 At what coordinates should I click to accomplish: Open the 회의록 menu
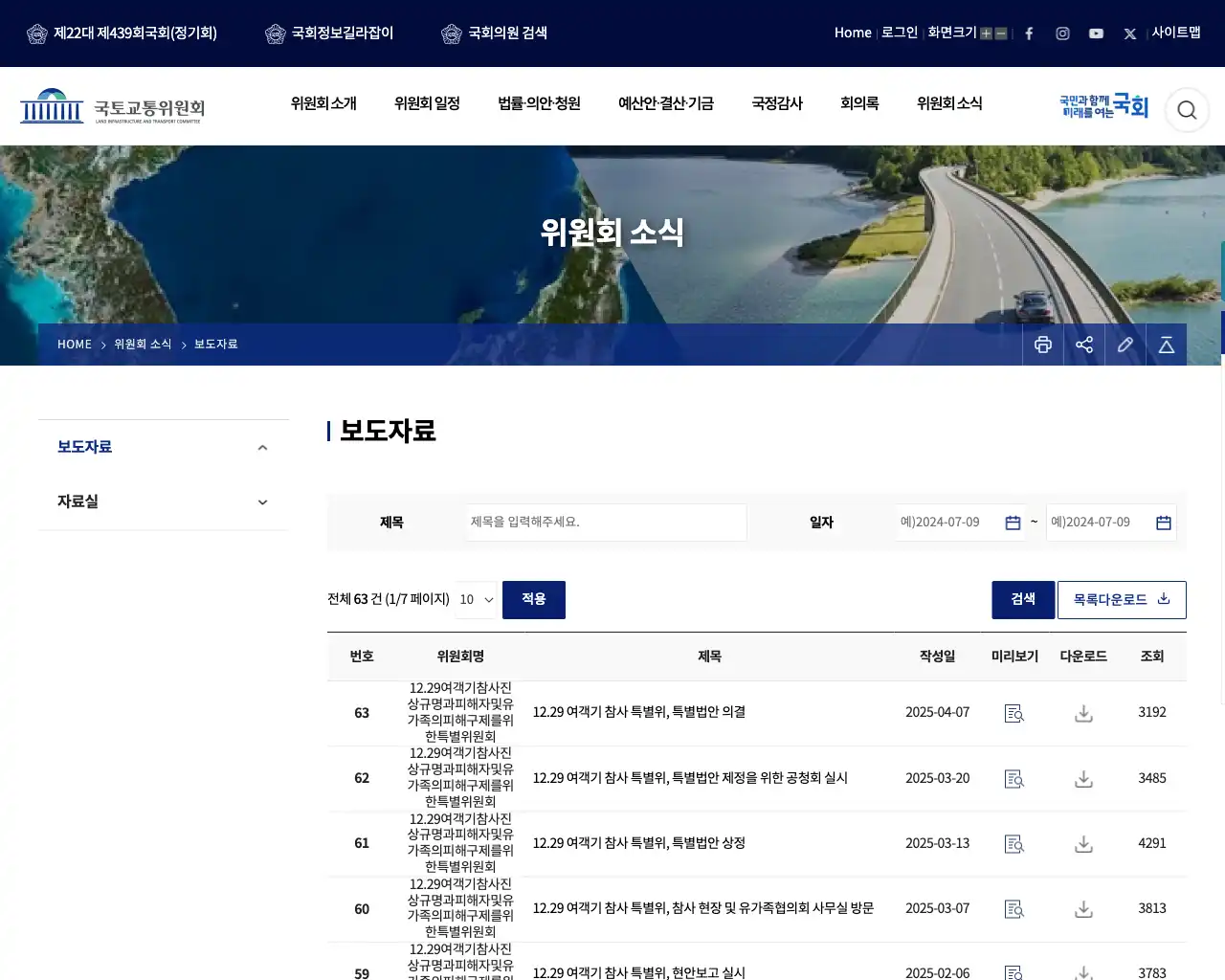pyautogui.click(x=859, y=103)
